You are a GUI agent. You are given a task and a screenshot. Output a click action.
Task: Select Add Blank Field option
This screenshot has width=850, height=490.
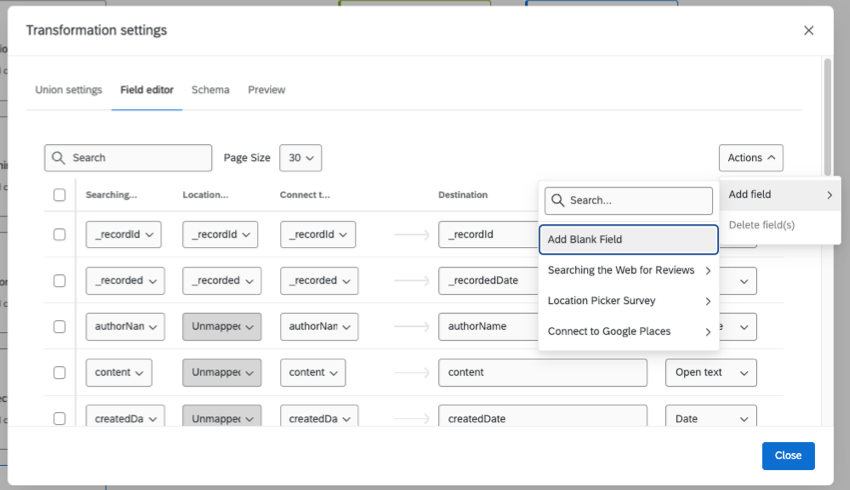point(629,240)
